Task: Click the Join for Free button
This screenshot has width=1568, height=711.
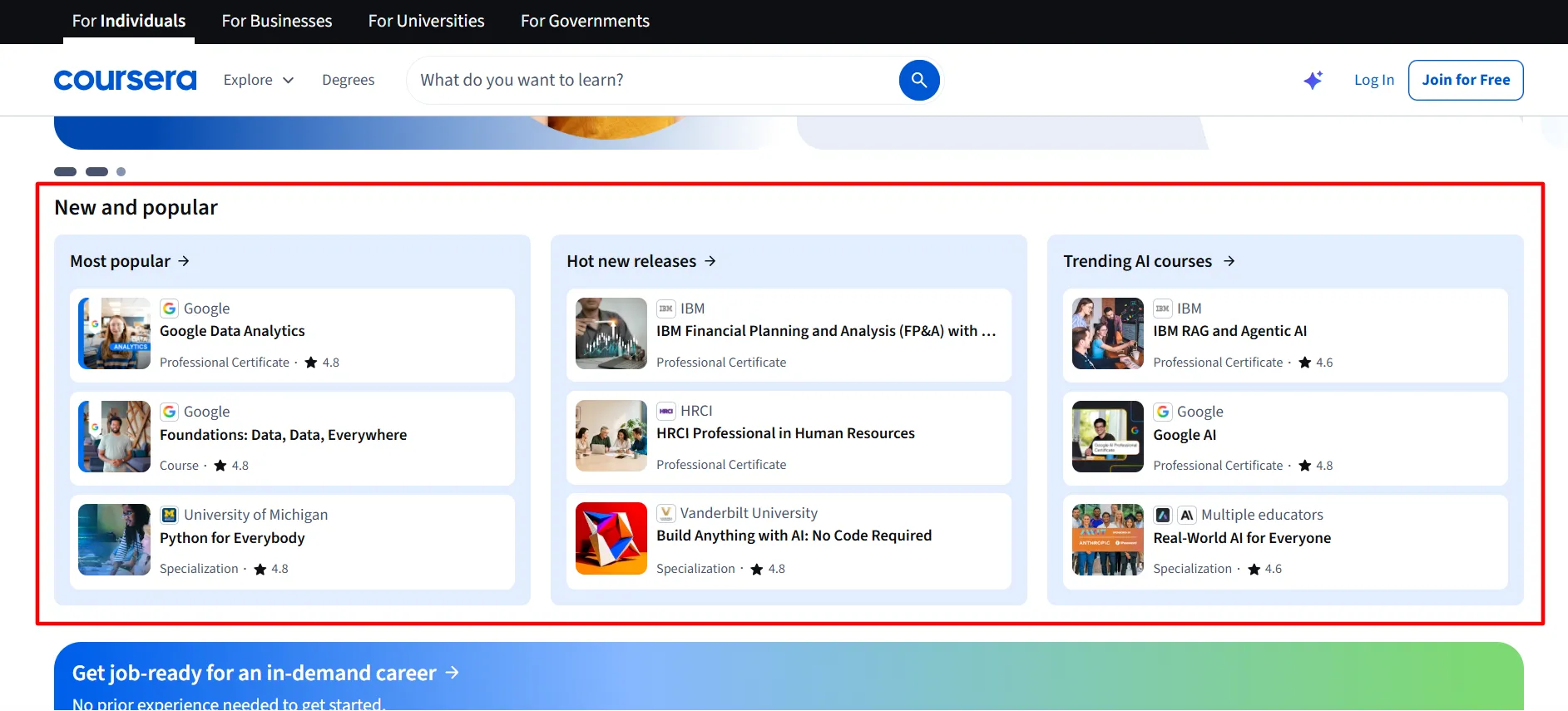Action: click(x=1466, y=80)
